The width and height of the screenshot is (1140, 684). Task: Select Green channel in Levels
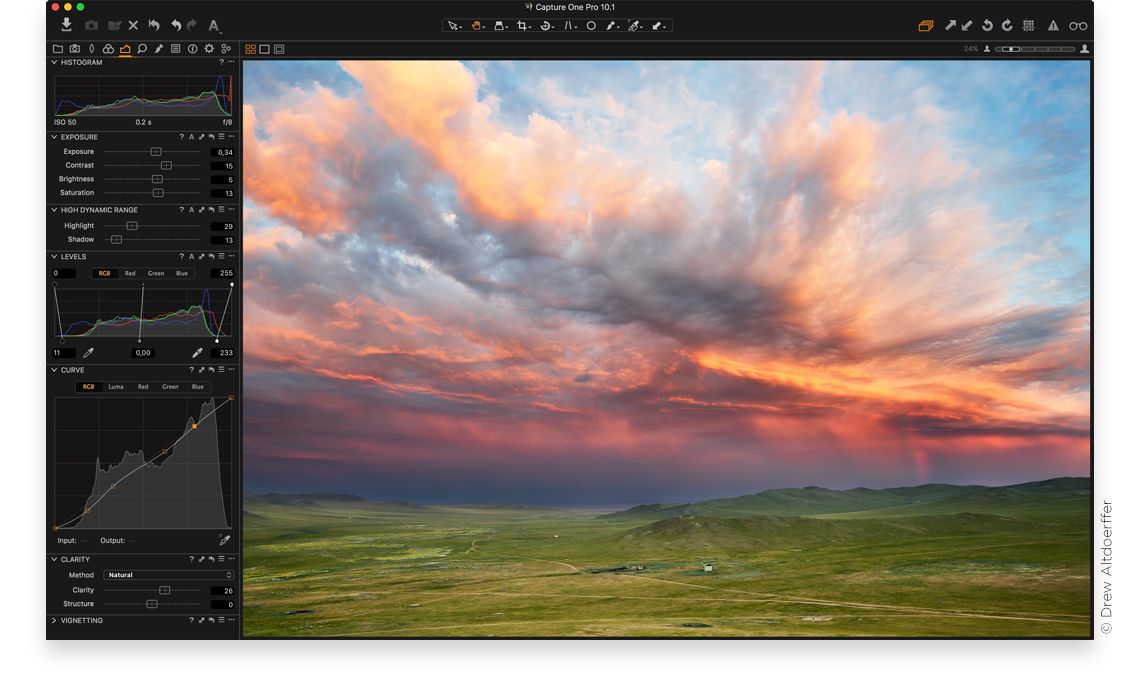point(156,273)
